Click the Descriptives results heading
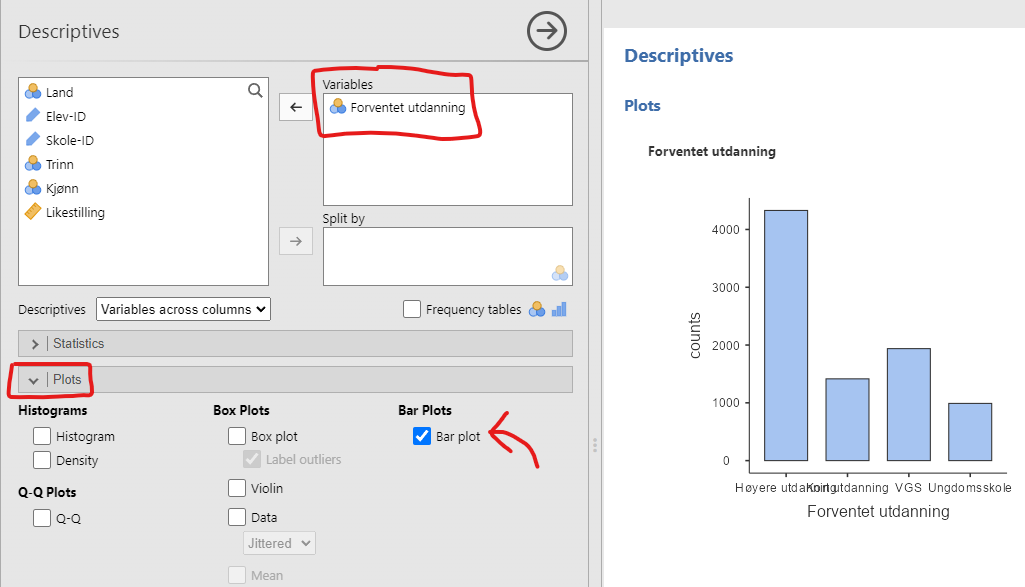The height and width of the screenshot is (587, 1025). tap(678, 56)
